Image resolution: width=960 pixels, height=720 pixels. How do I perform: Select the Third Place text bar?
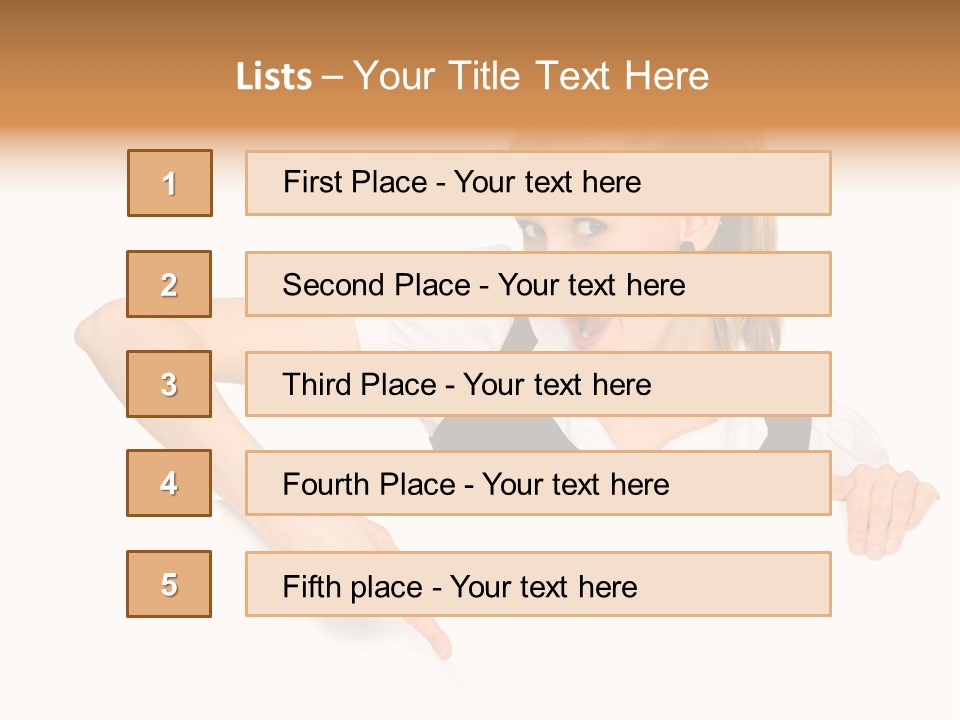[x=538, y=384]
